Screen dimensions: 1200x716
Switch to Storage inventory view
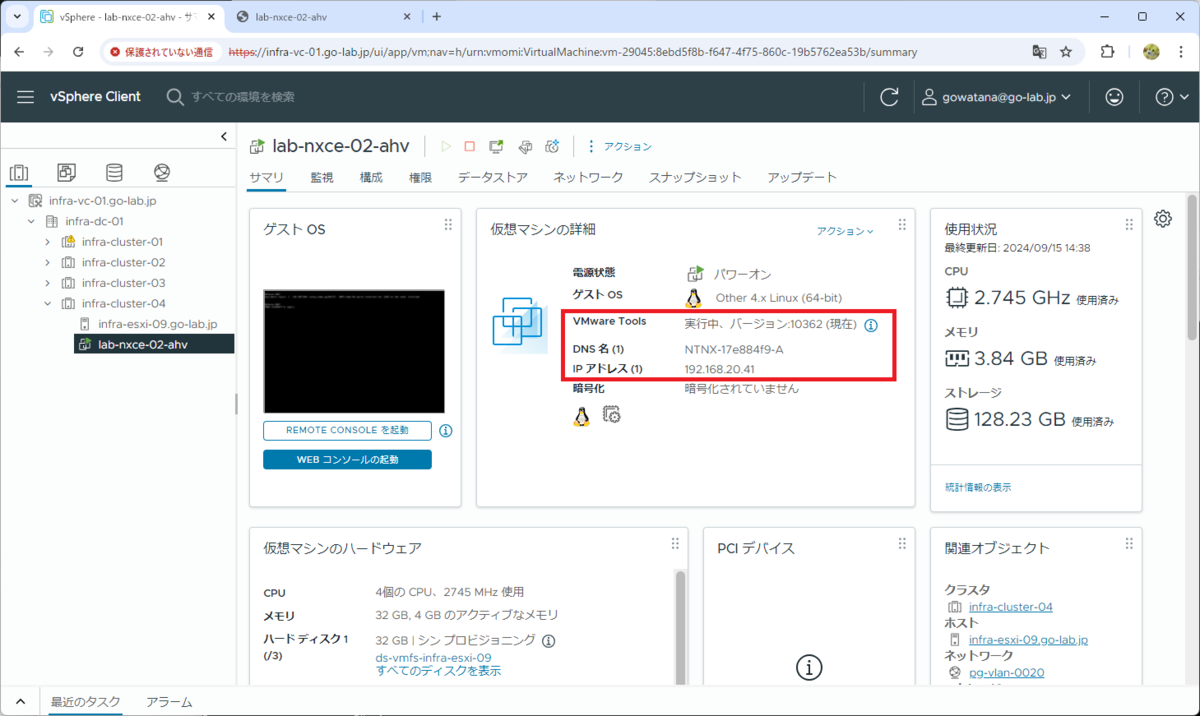(114, 173)
